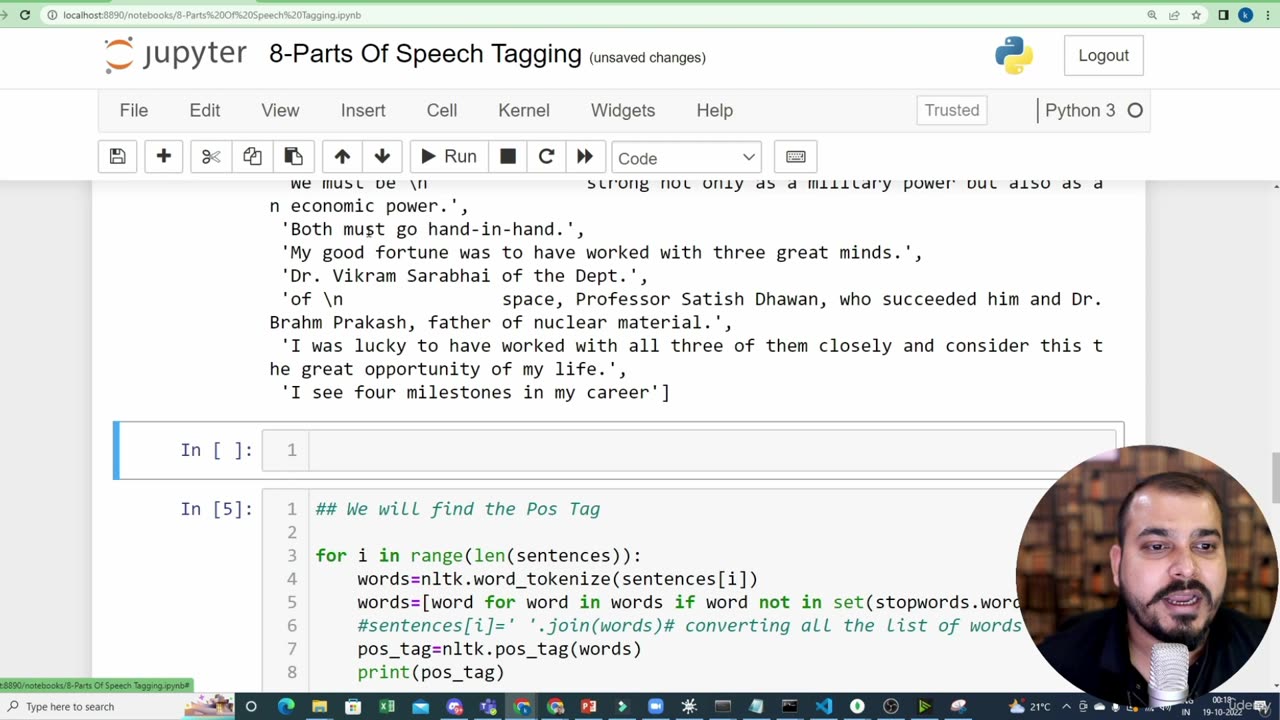Move the selected cell up

click(x=342, y=157)
